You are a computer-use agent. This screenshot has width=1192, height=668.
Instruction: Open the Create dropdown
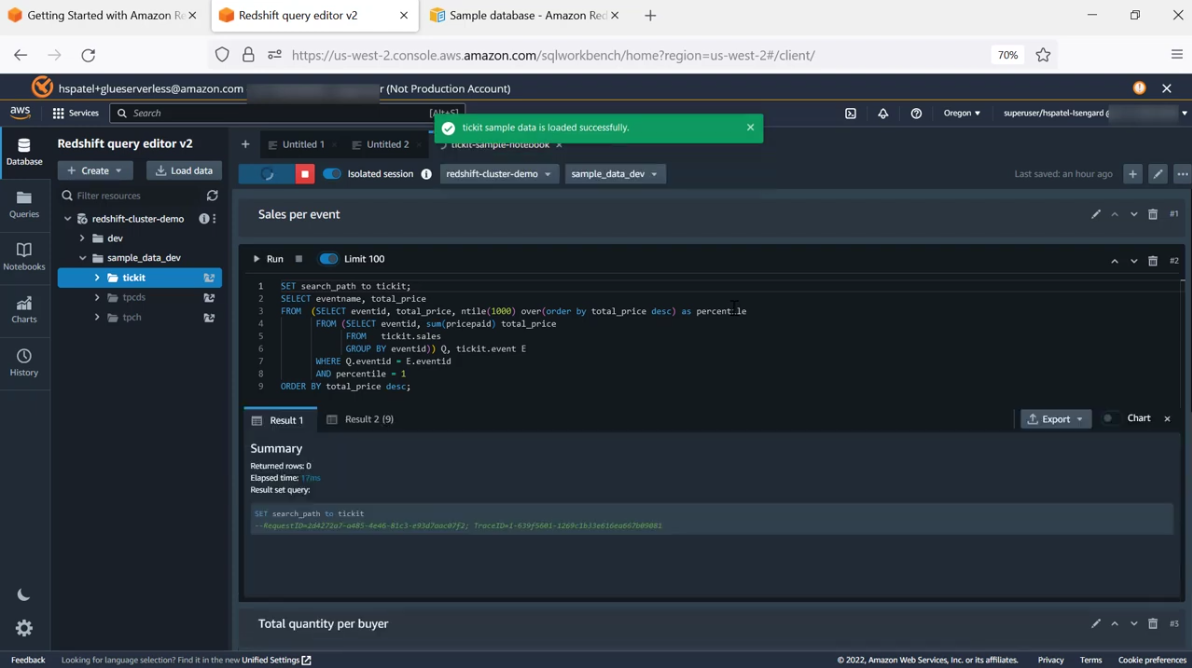(x=95, y=170)
